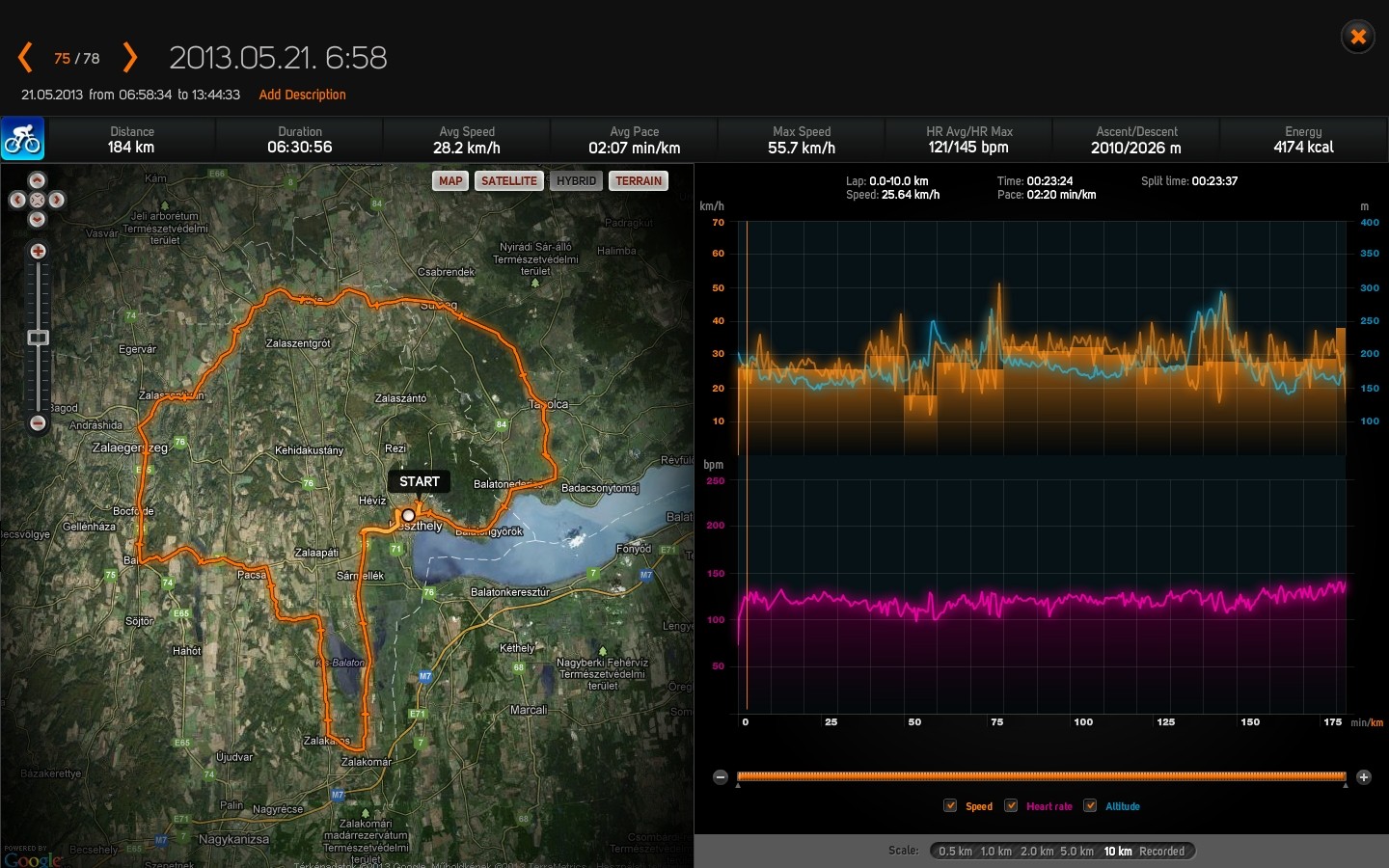The height and width of the screenshot is (868, 1389).
Task: Toggle the Heart rate graph checkbox
Action: coord(1011,806)
